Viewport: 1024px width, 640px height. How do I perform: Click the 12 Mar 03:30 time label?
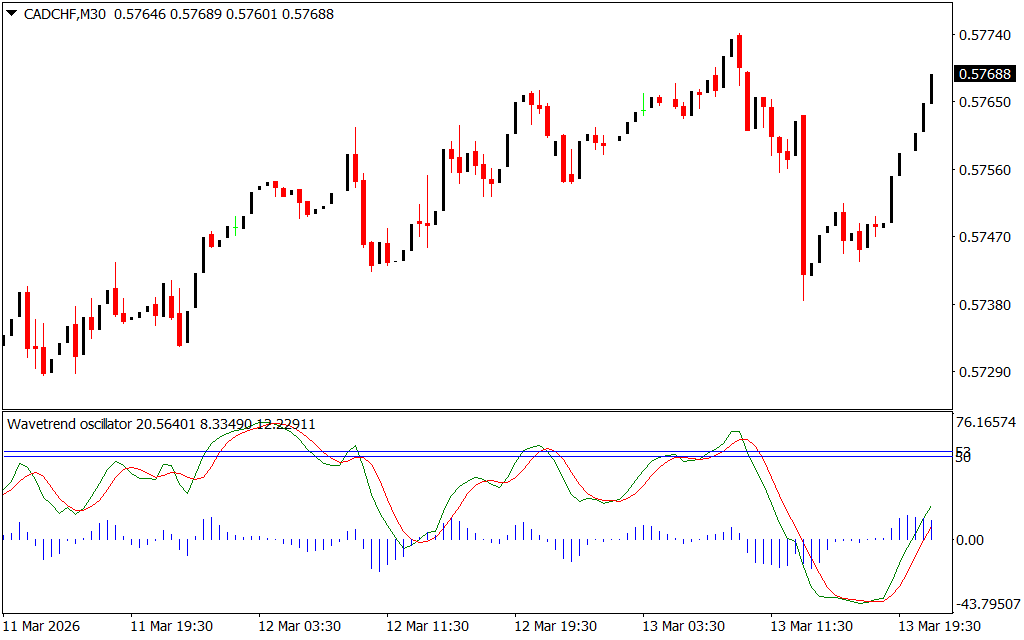[299, 626]
